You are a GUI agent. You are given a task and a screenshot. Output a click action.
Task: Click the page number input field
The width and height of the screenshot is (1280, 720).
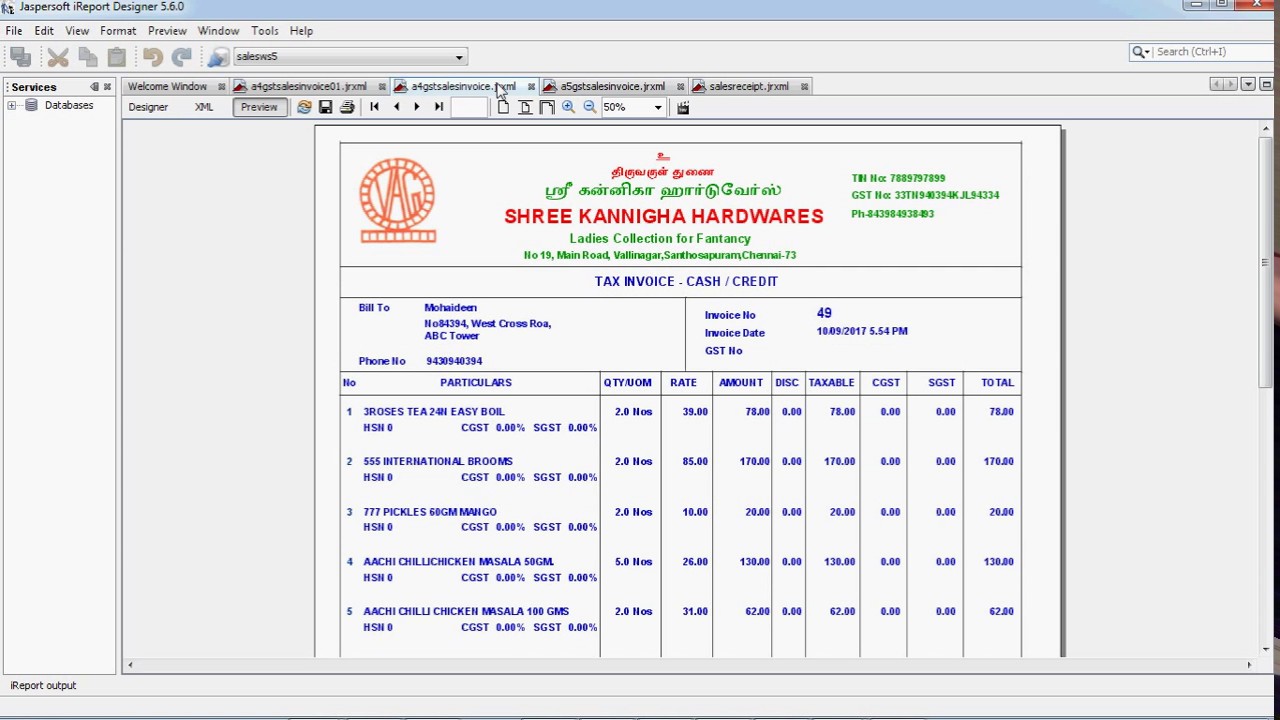click(469, 107)
